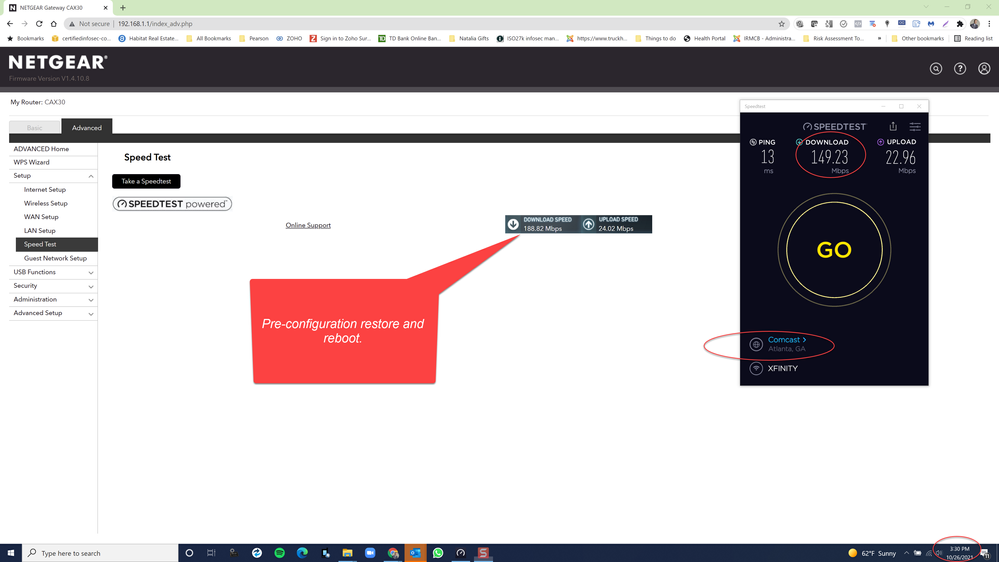
Task: Open the Online Support link
Action: (x=308, y=226)
